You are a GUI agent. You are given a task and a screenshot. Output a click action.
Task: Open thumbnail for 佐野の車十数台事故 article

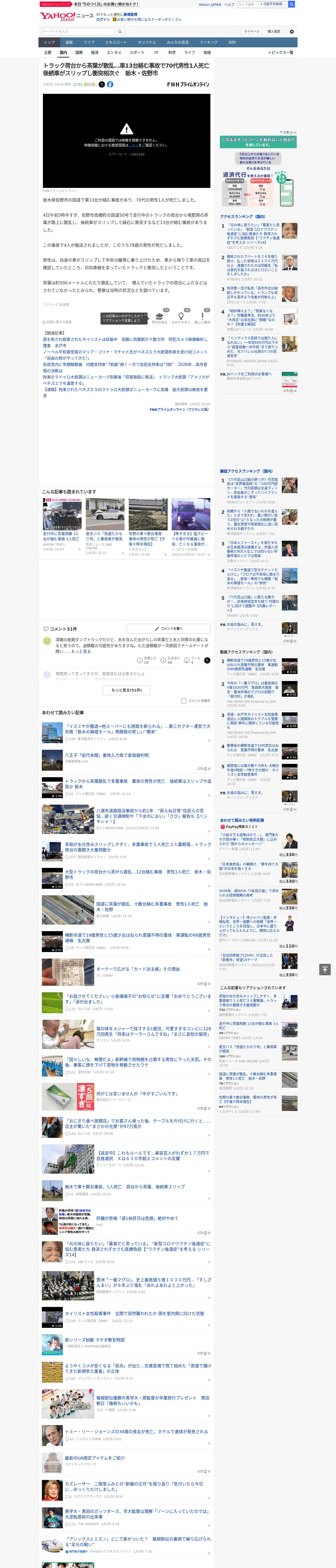point(148,514)
